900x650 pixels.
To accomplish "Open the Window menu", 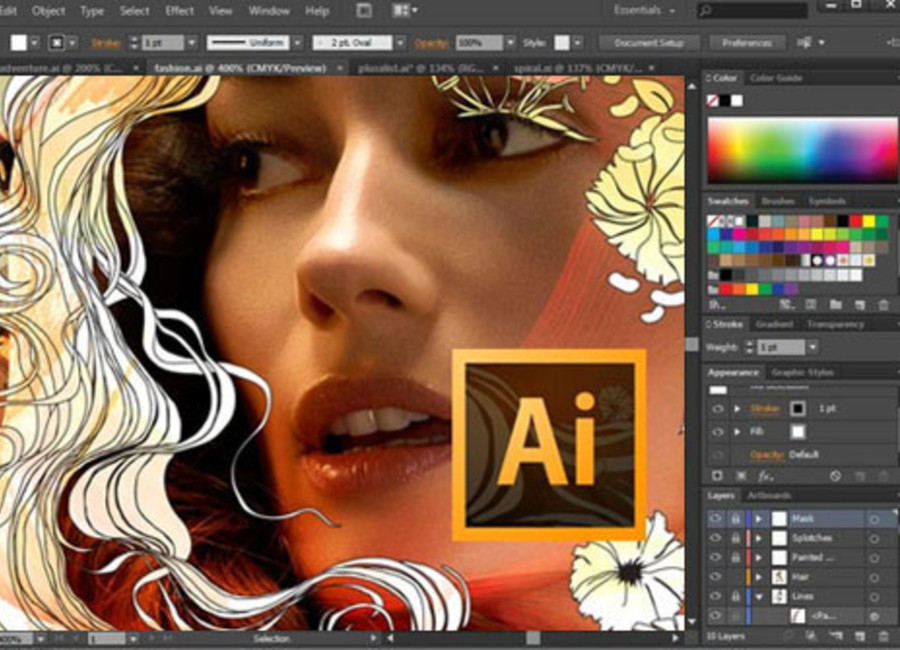I will point(269,11).
